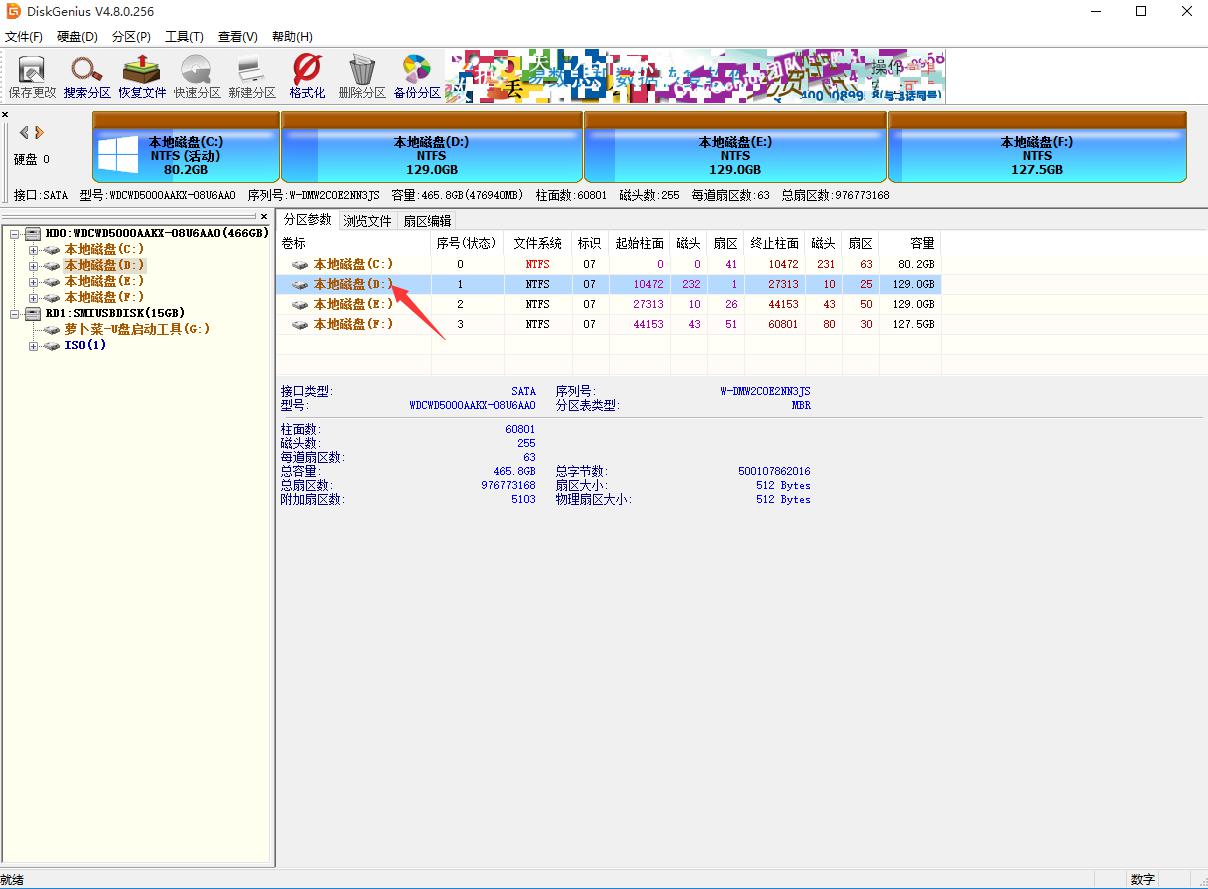Click the 搜索分区 (Search Partitions) magnifier icon
The image size is (1208, 889).
tap(87, 76)
